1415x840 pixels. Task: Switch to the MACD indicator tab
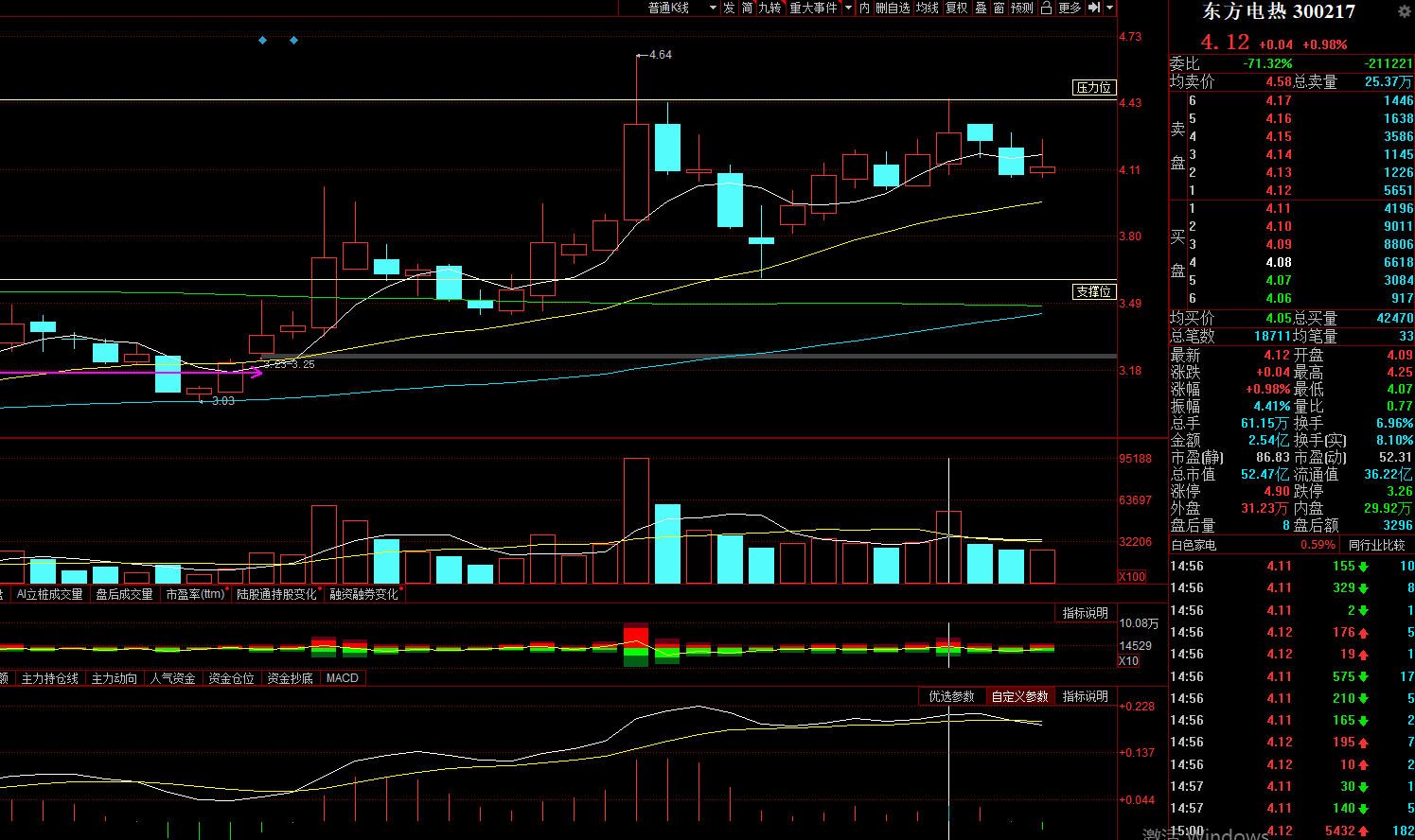coord(343,678)
